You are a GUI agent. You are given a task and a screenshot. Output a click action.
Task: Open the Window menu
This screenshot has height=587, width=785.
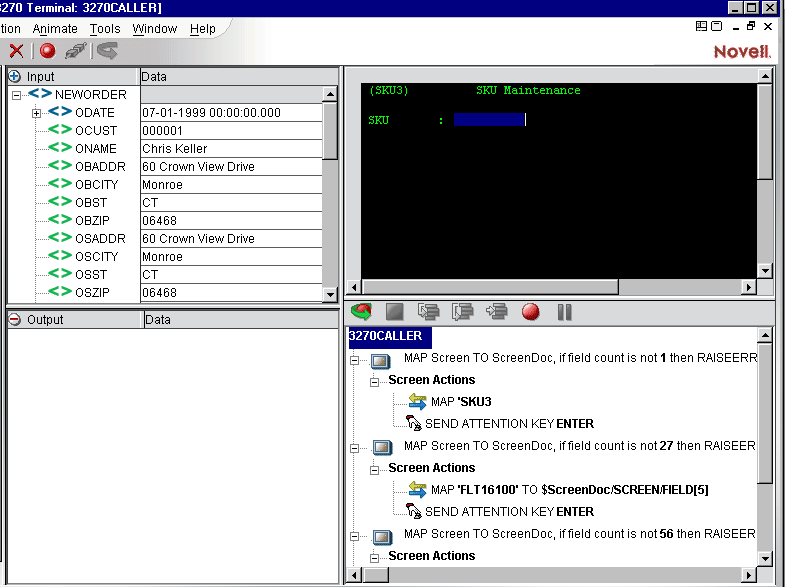click(x=155, y=29)
